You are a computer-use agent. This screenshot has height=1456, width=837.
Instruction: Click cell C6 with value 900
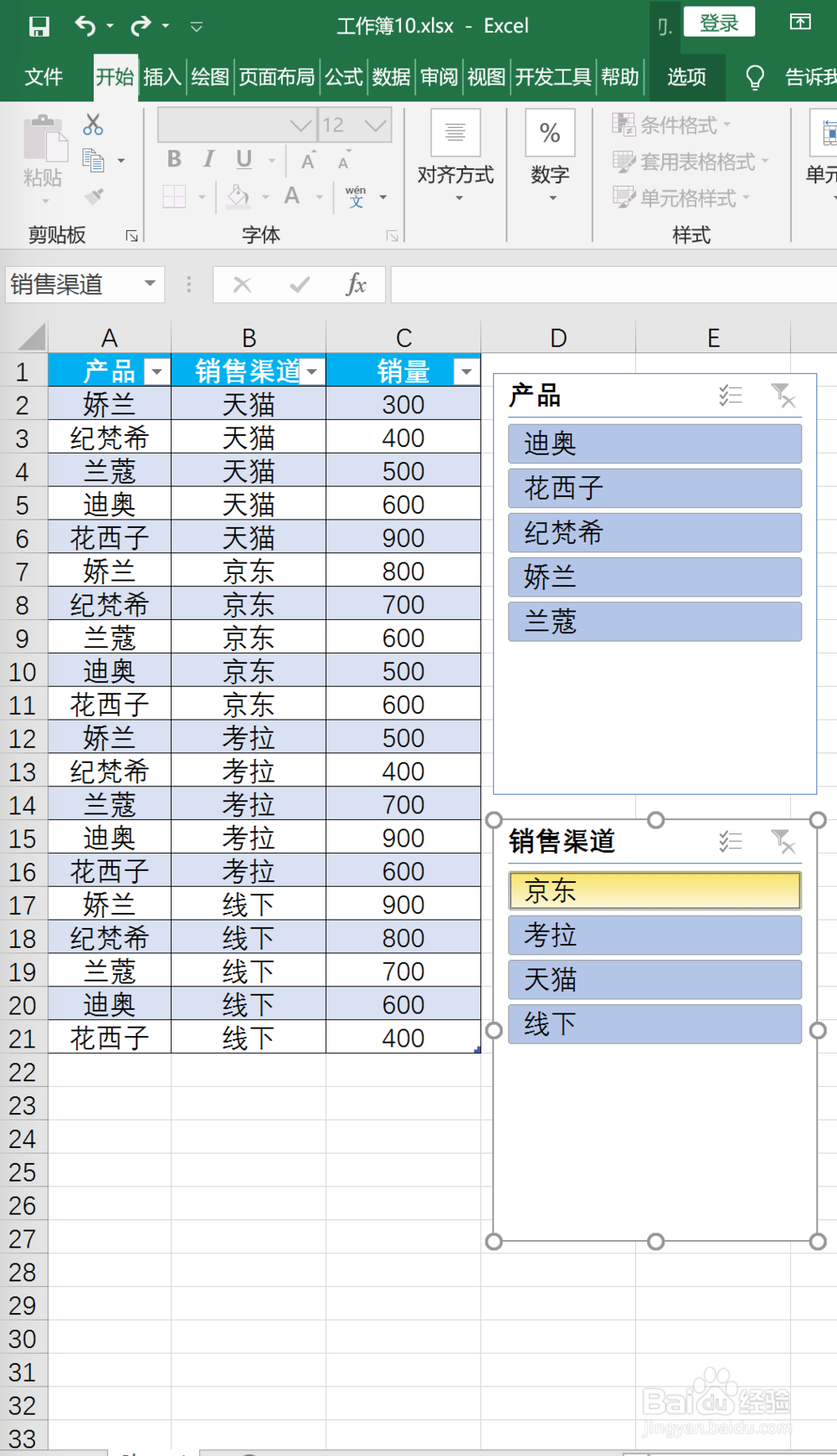(x=403, y=537)
